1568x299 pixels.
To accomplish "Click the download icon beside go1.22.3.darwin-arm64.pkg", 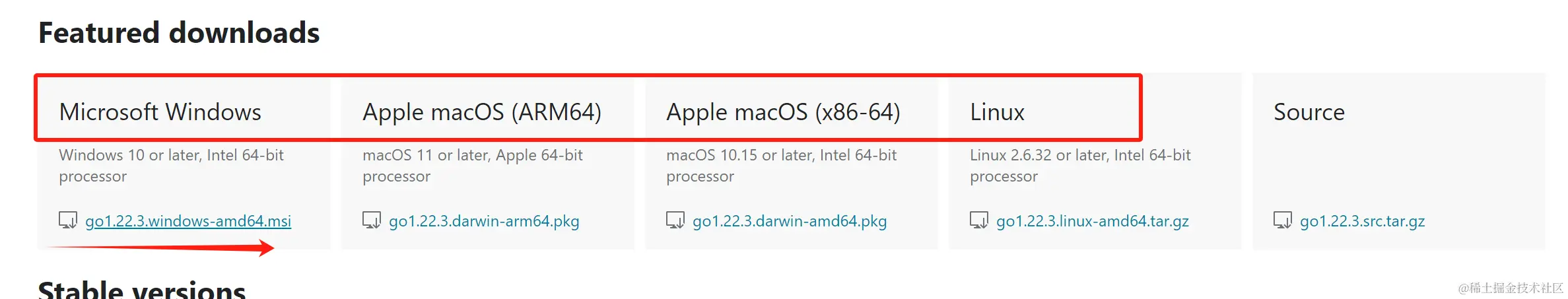I will [372, 220].
